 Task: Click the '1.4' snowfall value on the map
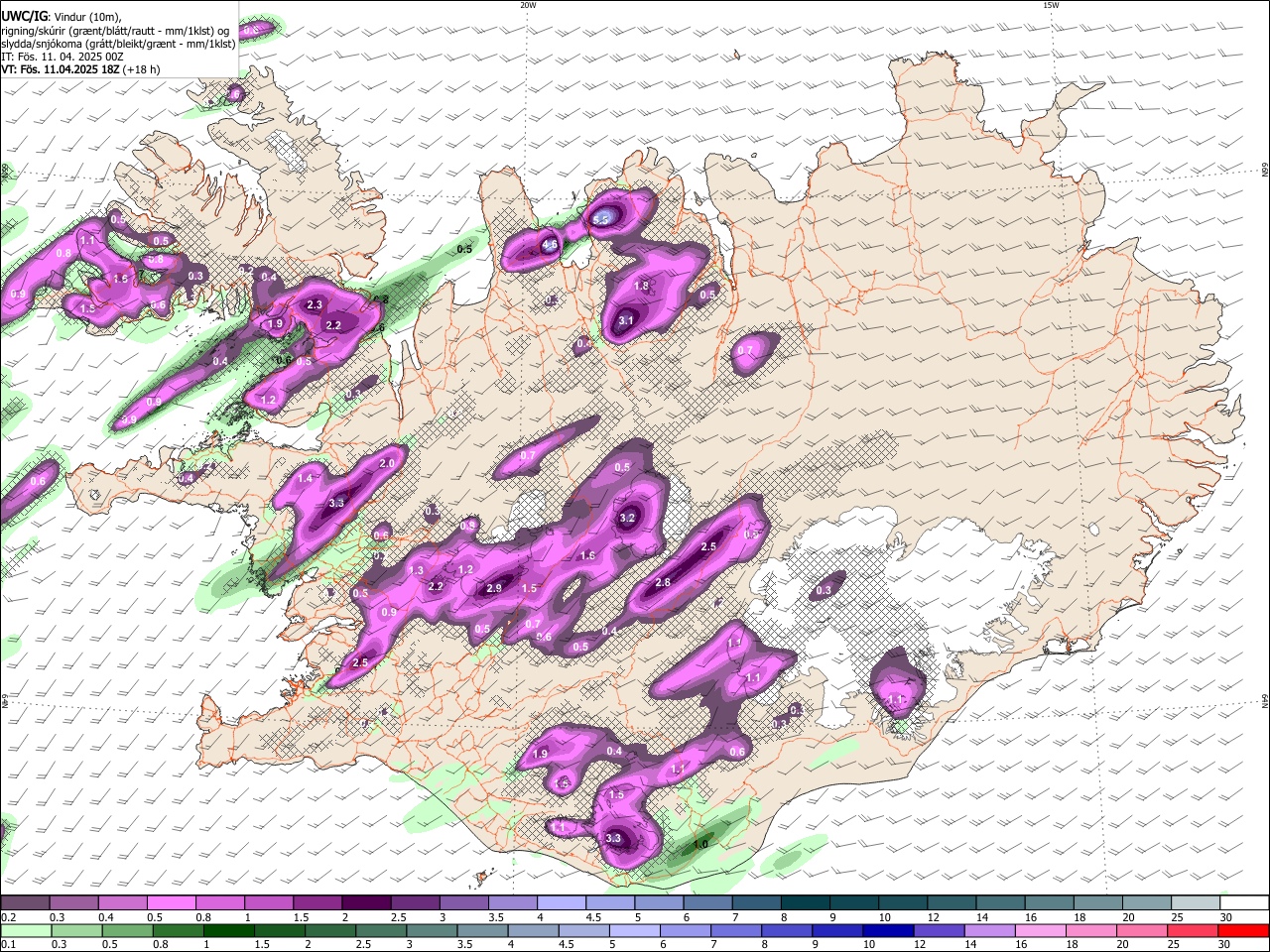[305, 478]
